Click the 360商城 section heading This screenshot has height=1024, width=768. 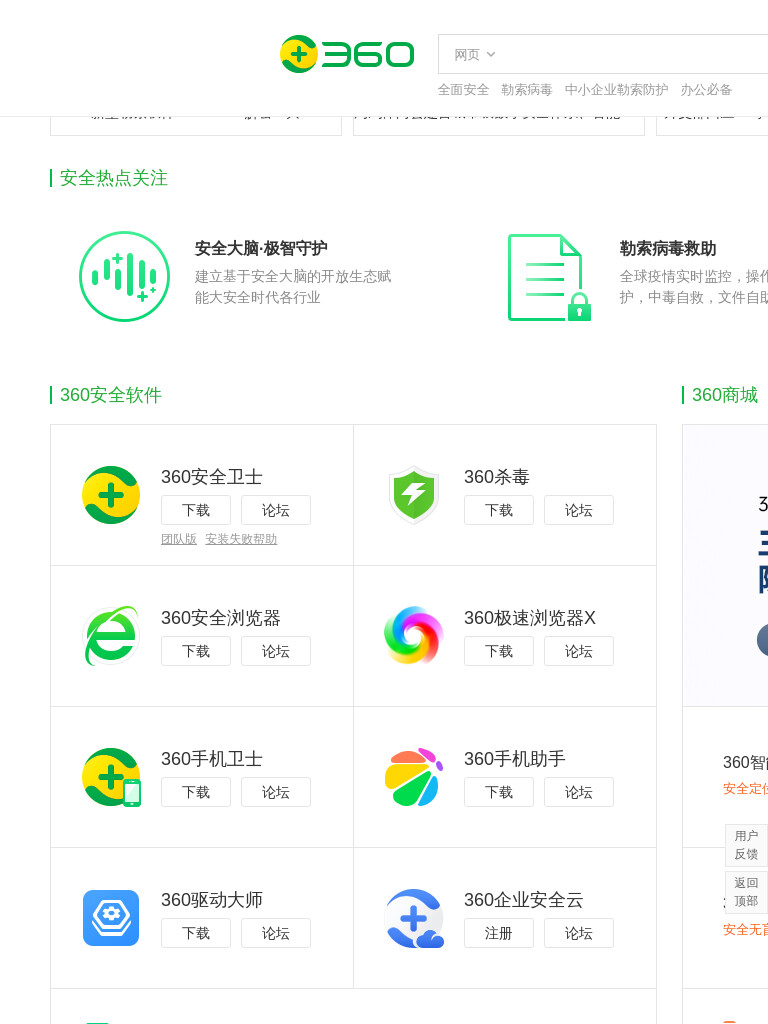(724, 394)
